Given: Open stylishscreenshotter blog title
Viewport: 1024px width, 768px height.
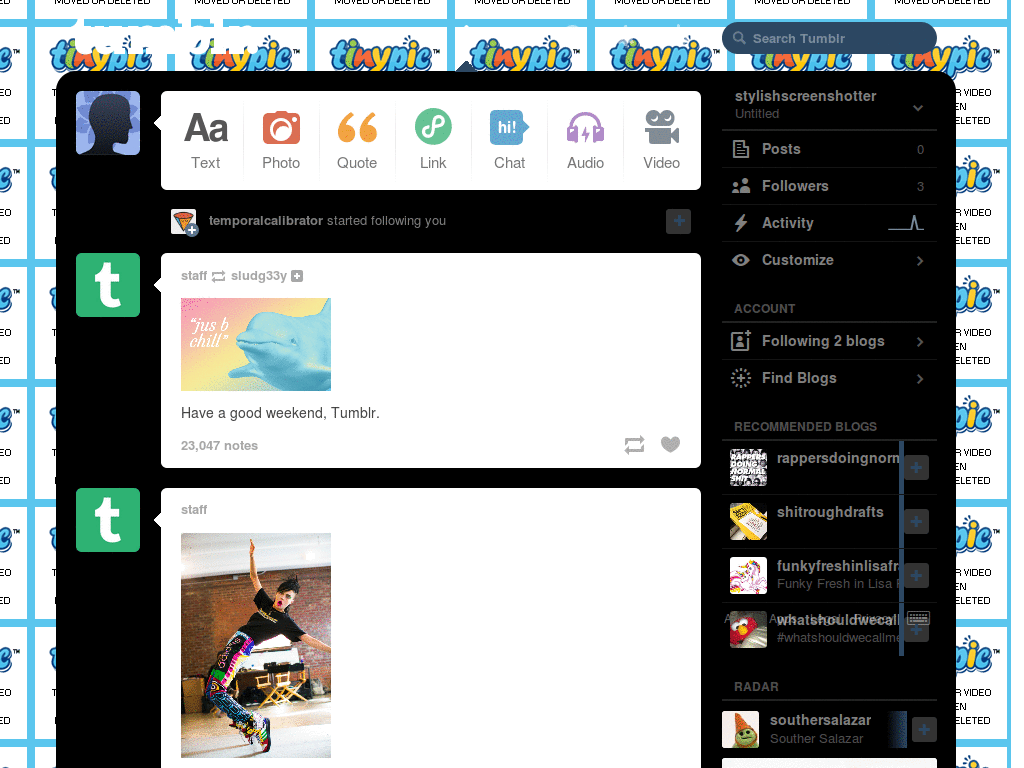Looking at the screenshot, I should (x=806, y=96).
